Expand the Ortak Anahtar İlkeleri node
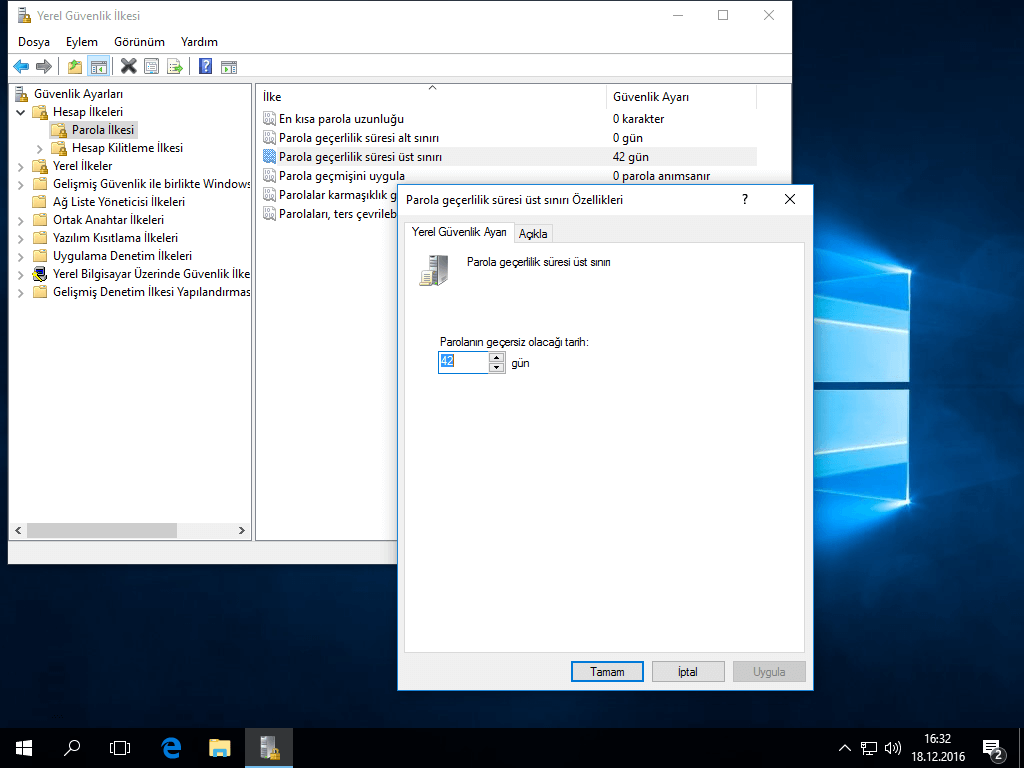The height and width of the screenshot is (768, 1024). (x=21, y=220)
